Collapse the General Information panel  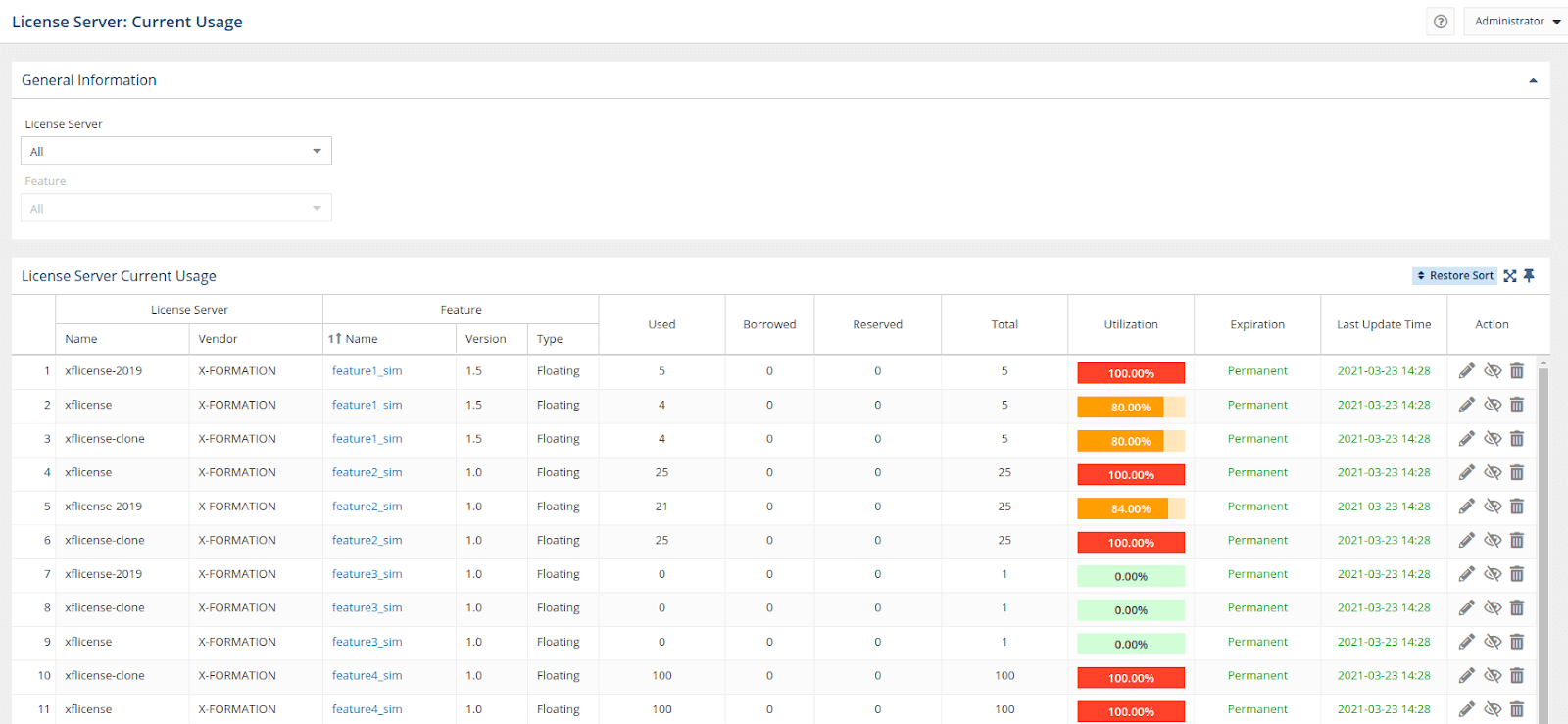click(x=1533, y=81)
